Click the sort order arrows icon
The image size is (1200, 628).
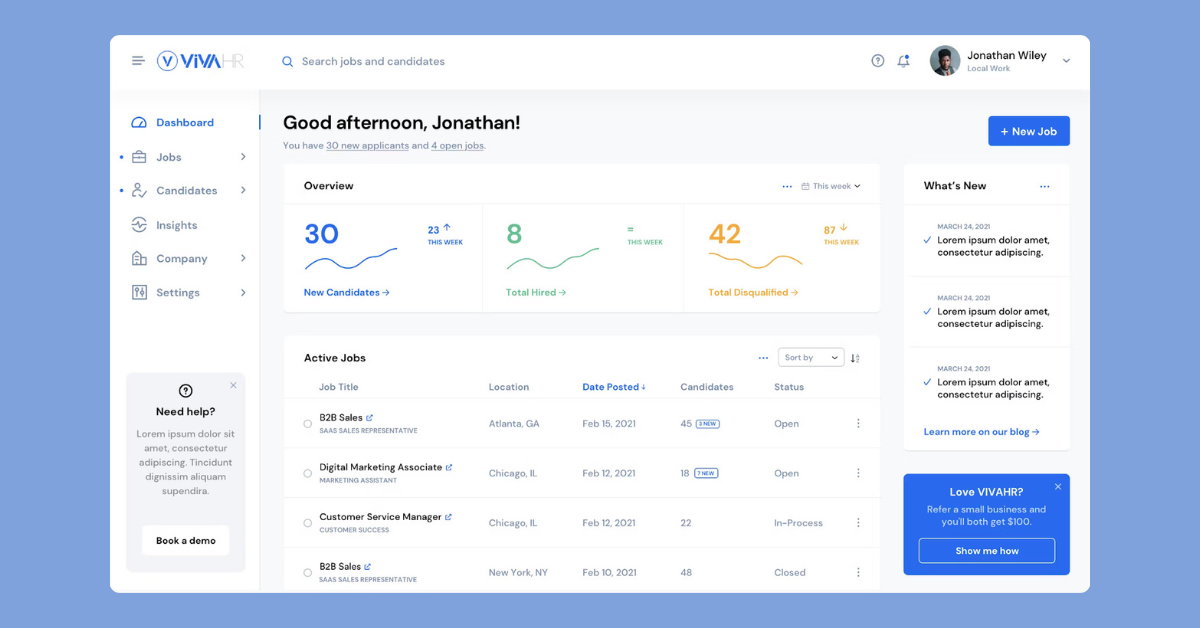(x=855, y=358)
